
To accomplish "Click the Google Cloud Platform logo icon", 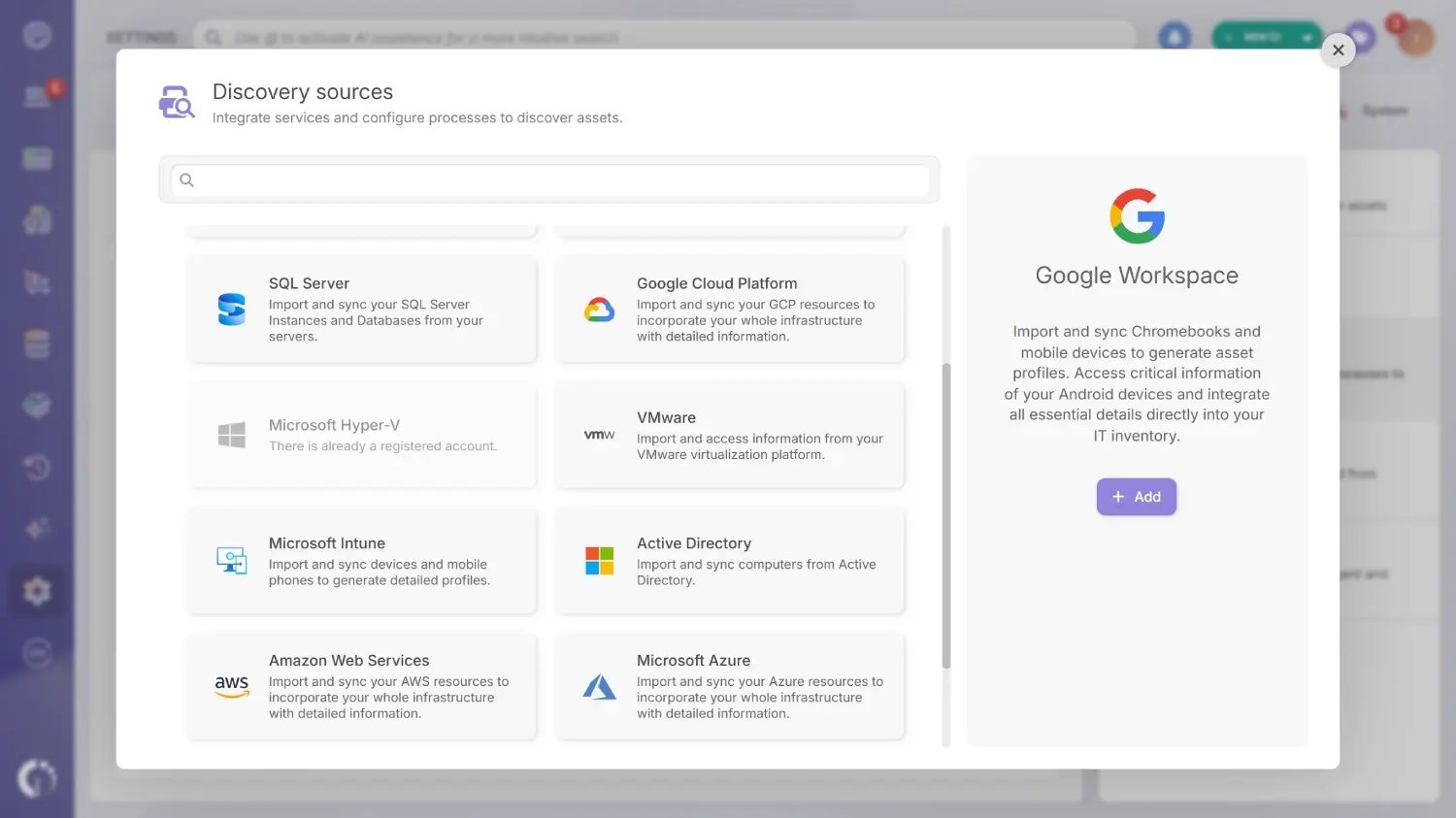I will [x=599, y=310].
